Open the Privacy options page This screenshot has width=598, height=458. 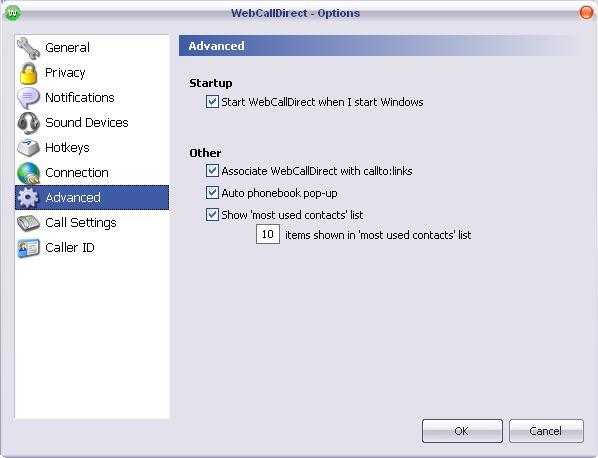coord(92,73)
